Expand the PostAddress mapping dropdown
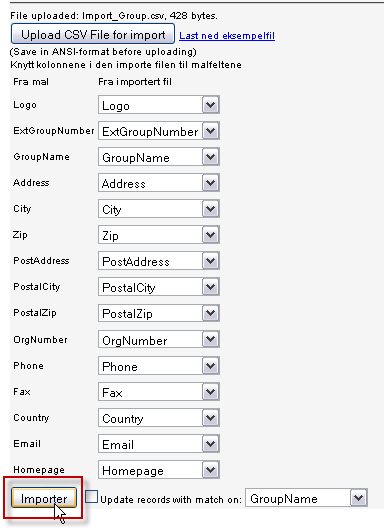This screenshot has width=384, height=531. (159, 261)
